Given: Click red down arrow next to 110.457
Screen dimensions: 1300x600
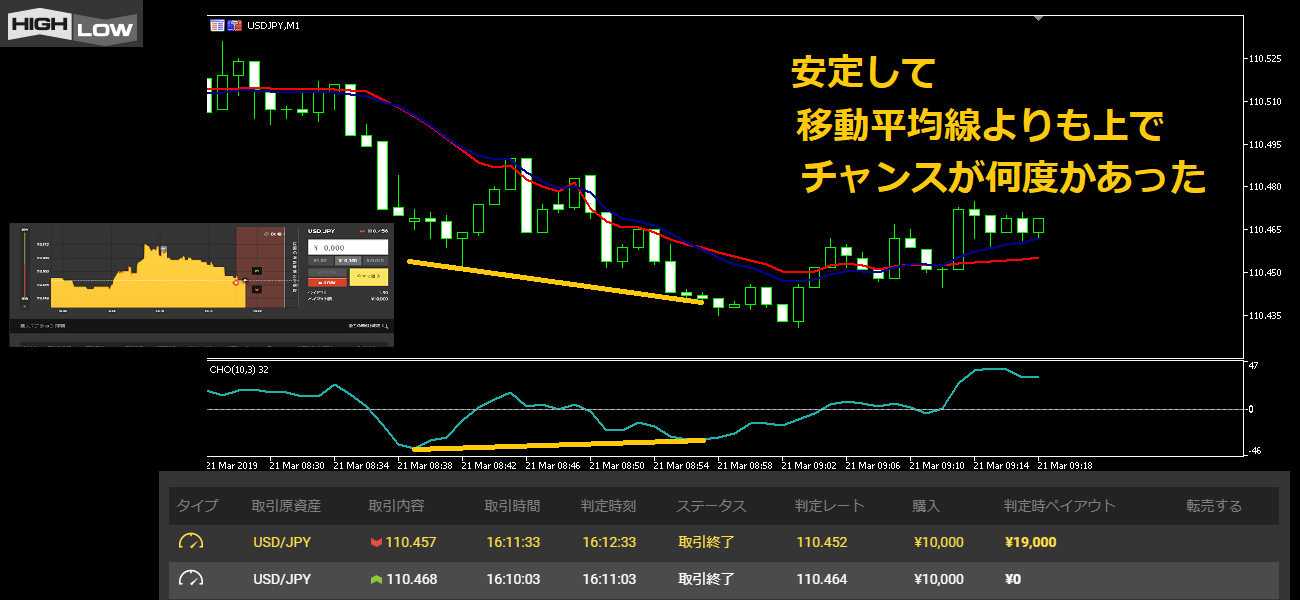Looking at the screenshot, I should click(376, 543).
